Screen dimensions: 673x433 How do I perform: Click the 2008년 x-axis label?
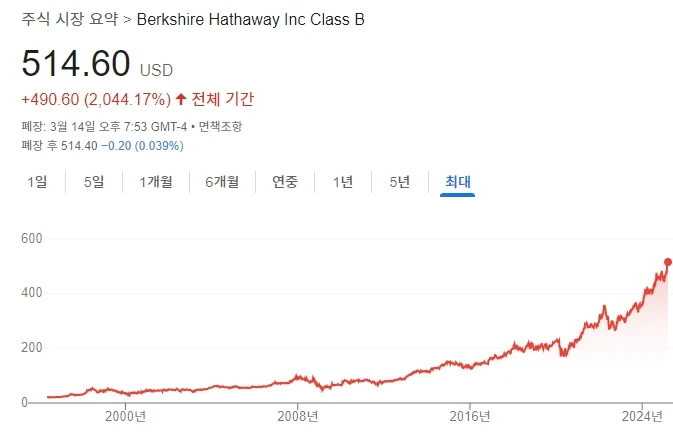point(298,416)
